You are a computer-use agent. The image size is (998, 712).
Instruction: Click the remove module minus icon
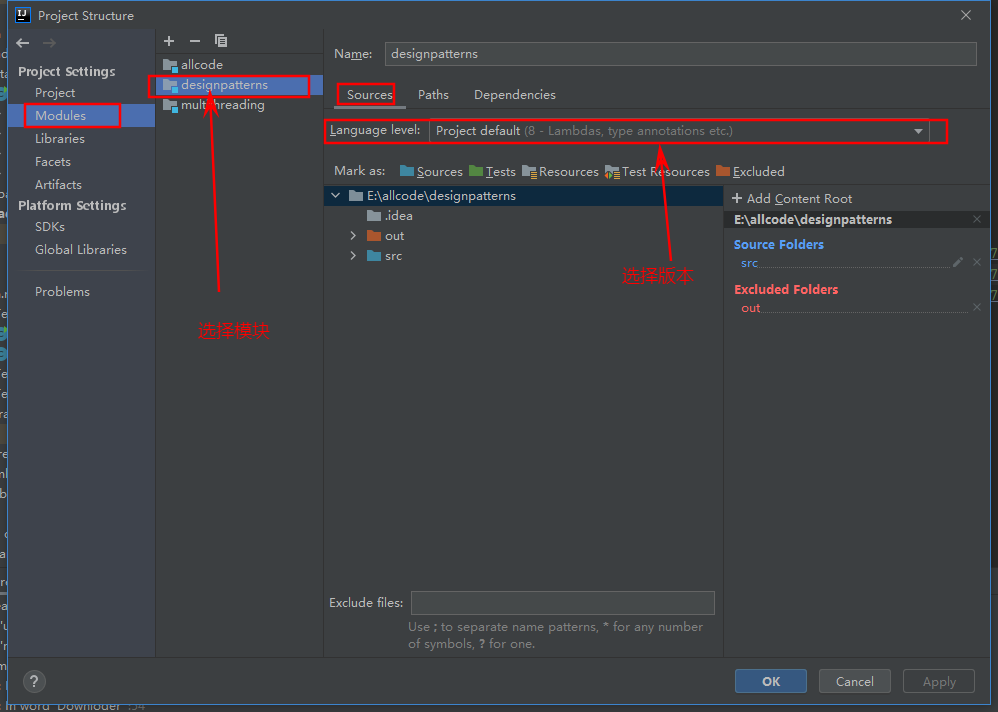click(x=195, y=41)
